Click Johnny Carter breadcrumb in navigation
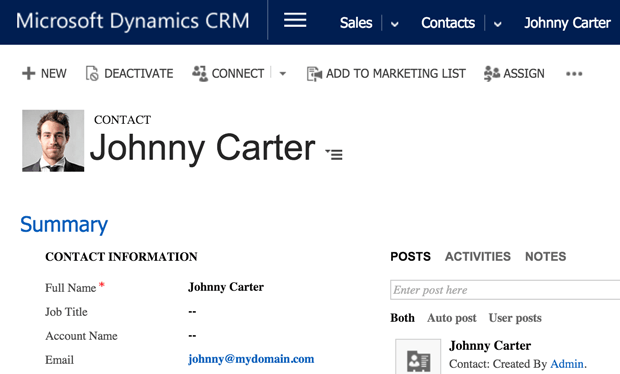This screenshot has width=620, height=374. [567, 23]
